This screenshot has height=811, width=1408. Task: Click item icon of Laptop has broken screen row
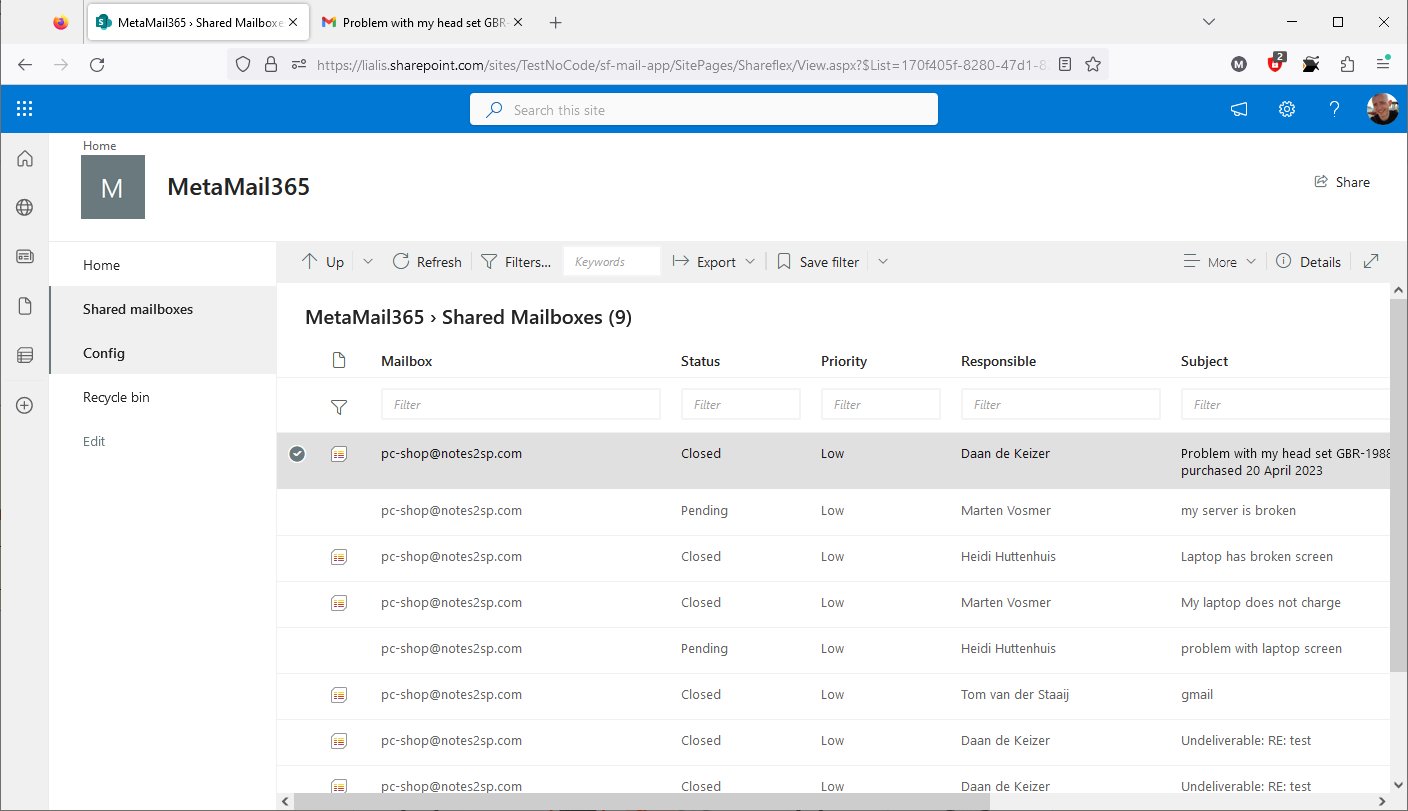[339, 557]
